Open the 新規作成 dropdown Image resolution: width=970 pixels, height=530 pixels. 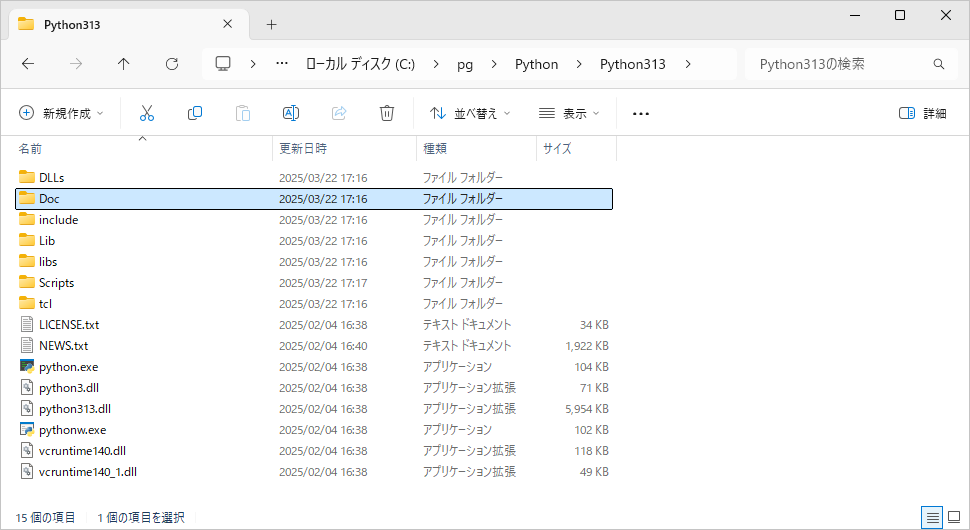tap(61, 113)
